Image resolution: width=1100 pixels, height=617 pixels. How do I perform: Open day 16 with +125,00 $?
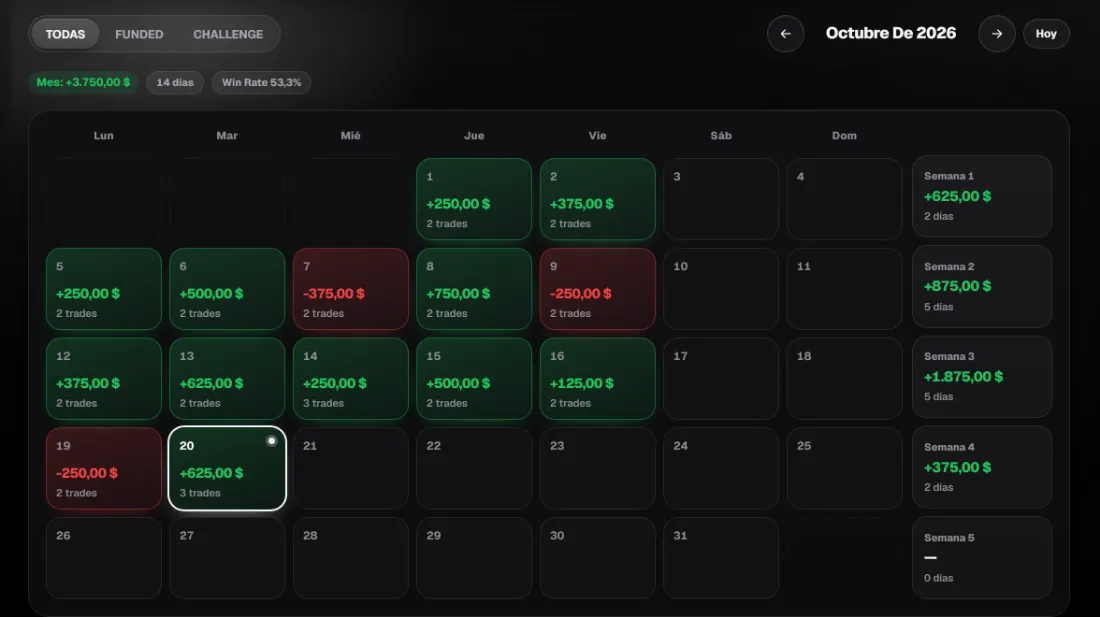tap(597, 379)
